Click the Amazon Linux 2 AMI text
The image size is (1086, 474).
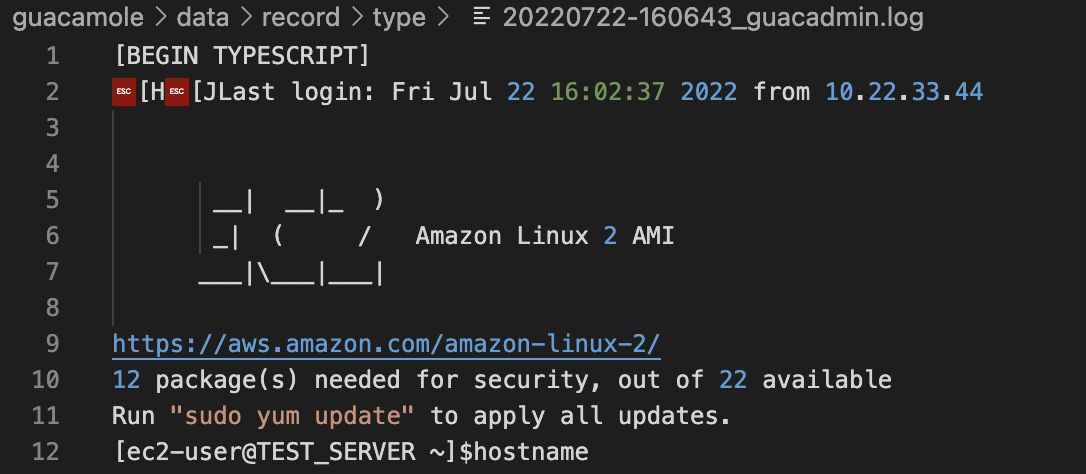pyautogui.click(x=545, y=236)
